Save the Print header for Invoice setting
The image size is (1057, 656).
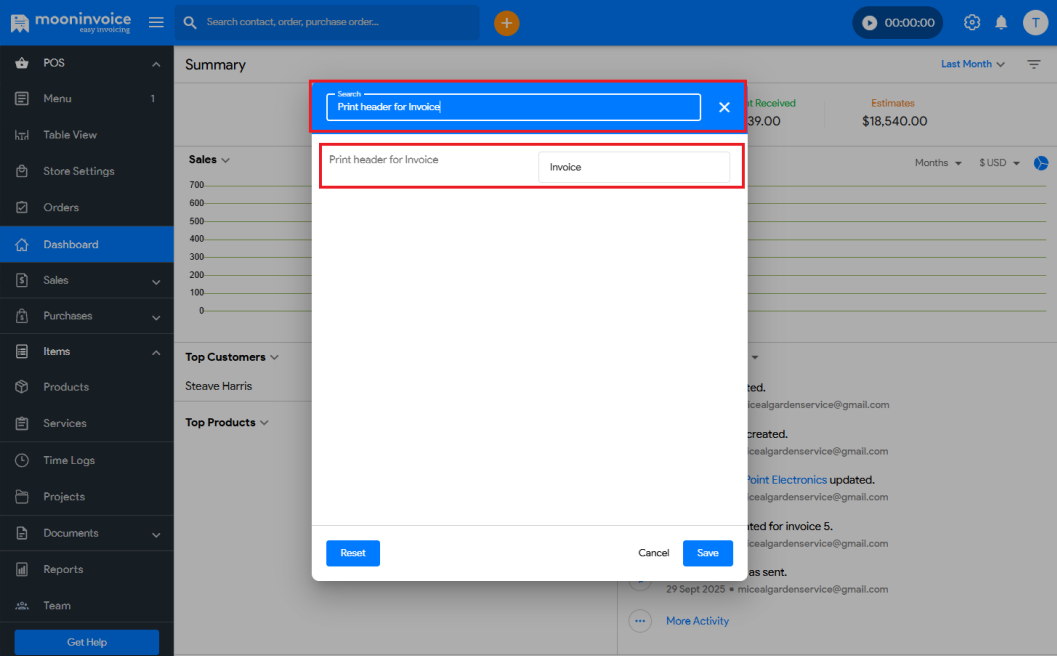707,552
